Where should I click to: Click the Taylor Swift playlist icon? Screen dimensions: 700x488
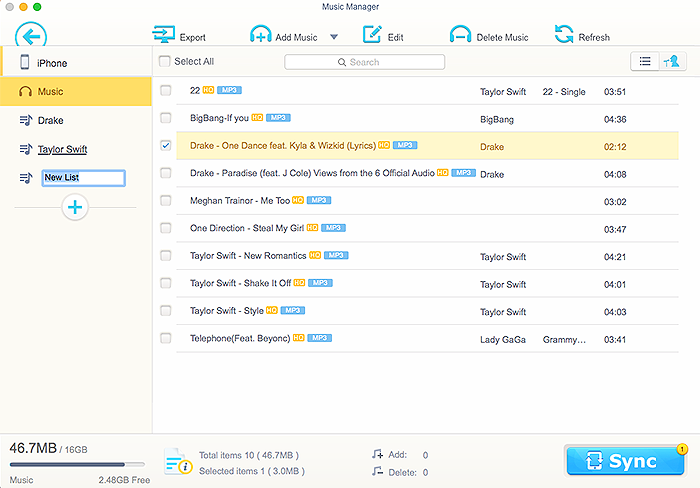pyautogui.click(x=26, y=149)
